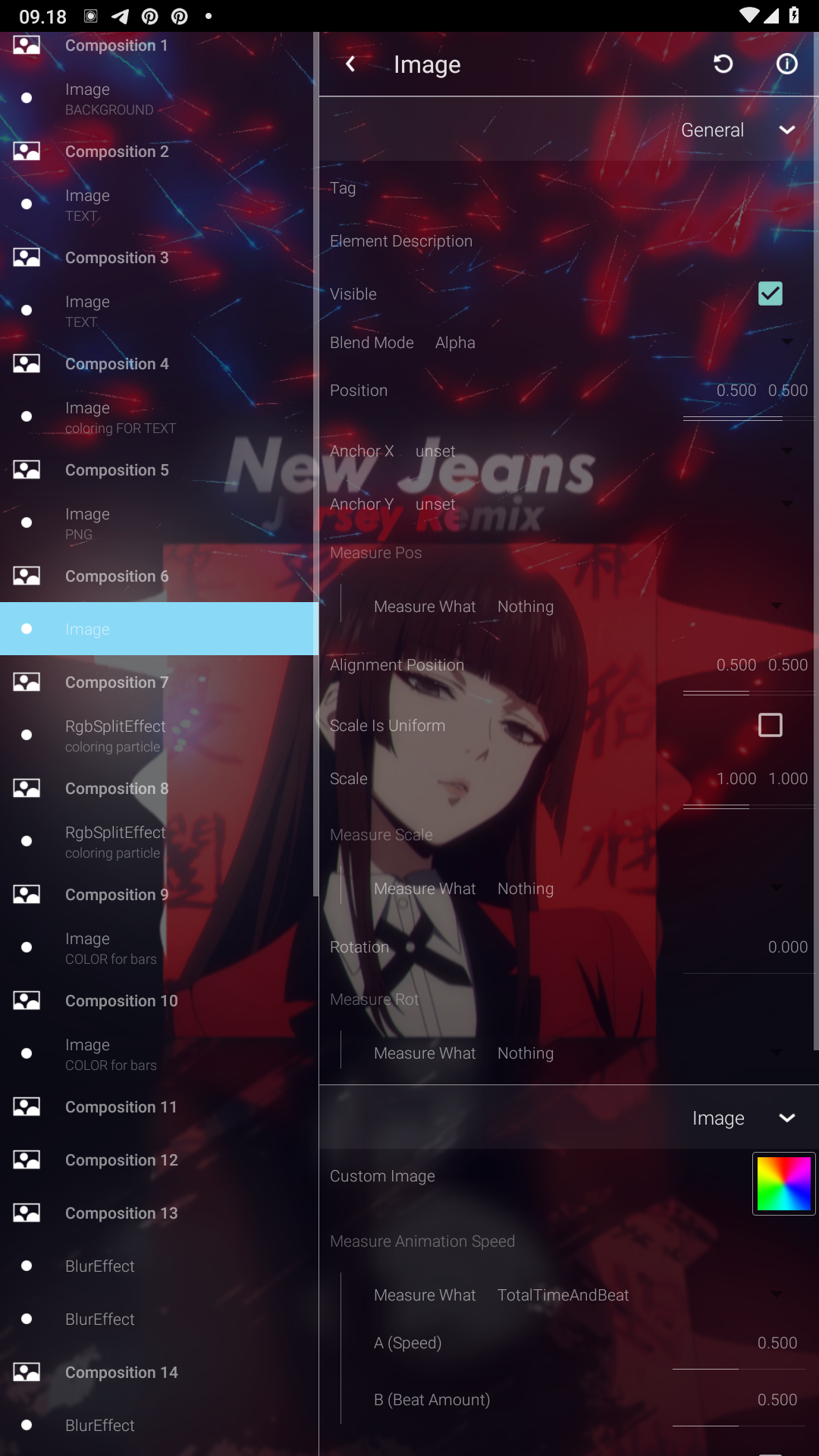The height and width of the screenshot is (1456, 819).
Task: Tap the Composition 10 picture icon
Action: 27,1001
